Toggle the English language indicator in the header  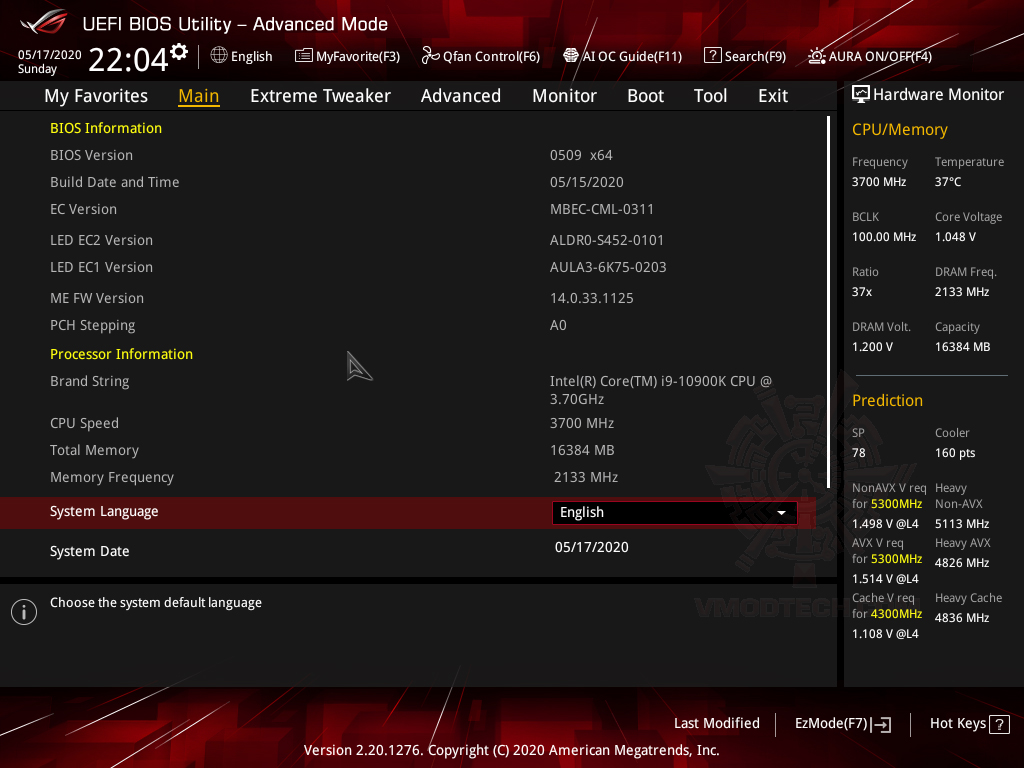241,56
